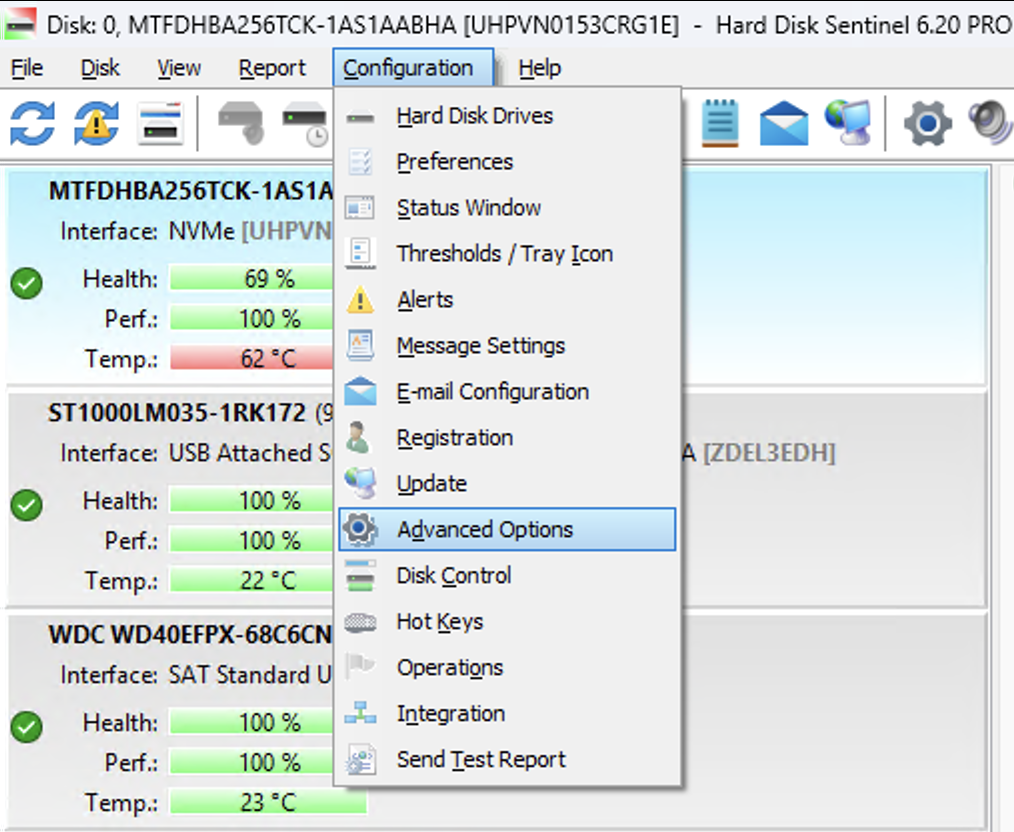1014x832 pixels.
Task: Click the disk surface test toolbar icon
Action: click(x=241, y=123)
